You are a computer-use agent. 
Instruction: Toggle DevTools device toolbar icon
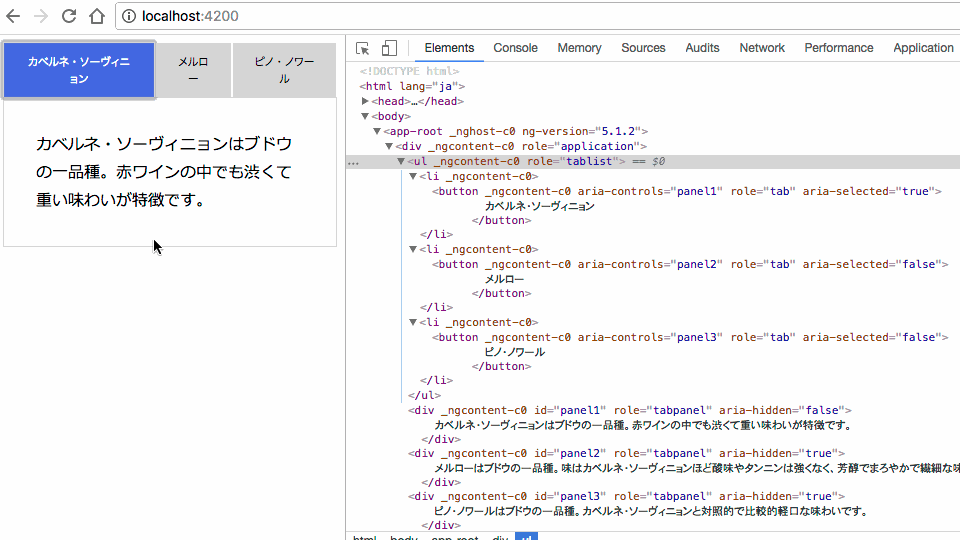point(389,48)
